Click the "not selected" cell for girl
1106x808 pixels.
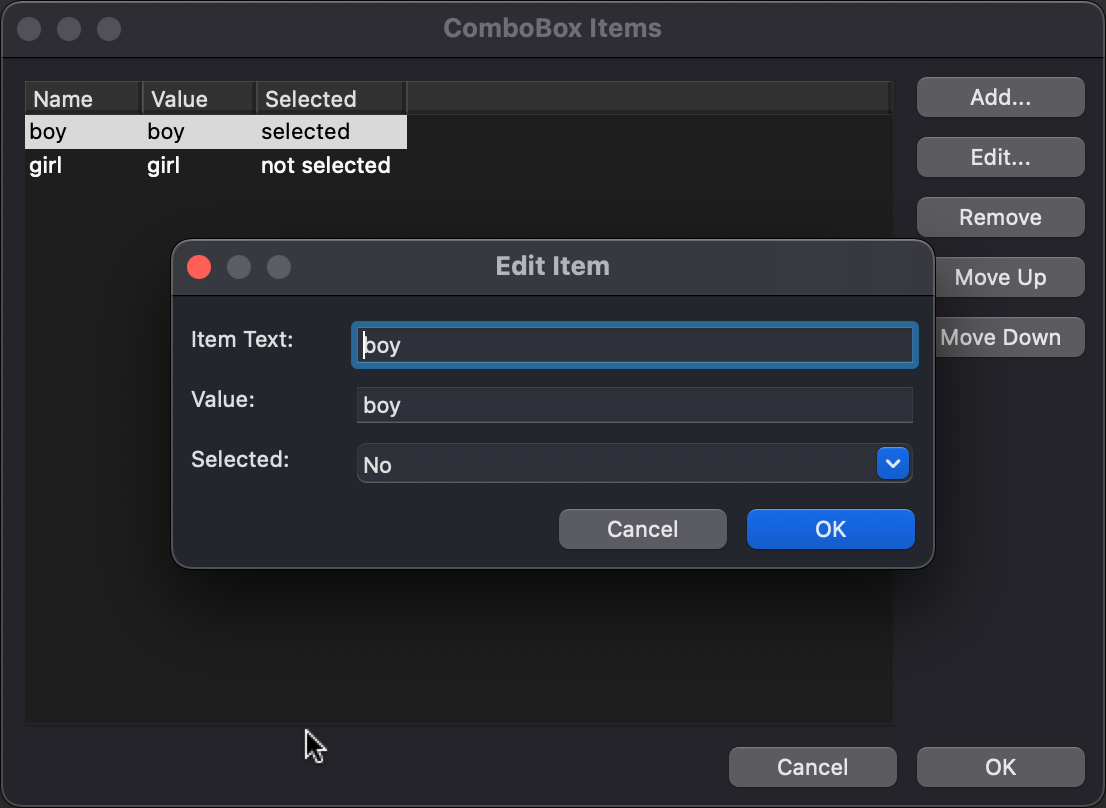point(325,166)
